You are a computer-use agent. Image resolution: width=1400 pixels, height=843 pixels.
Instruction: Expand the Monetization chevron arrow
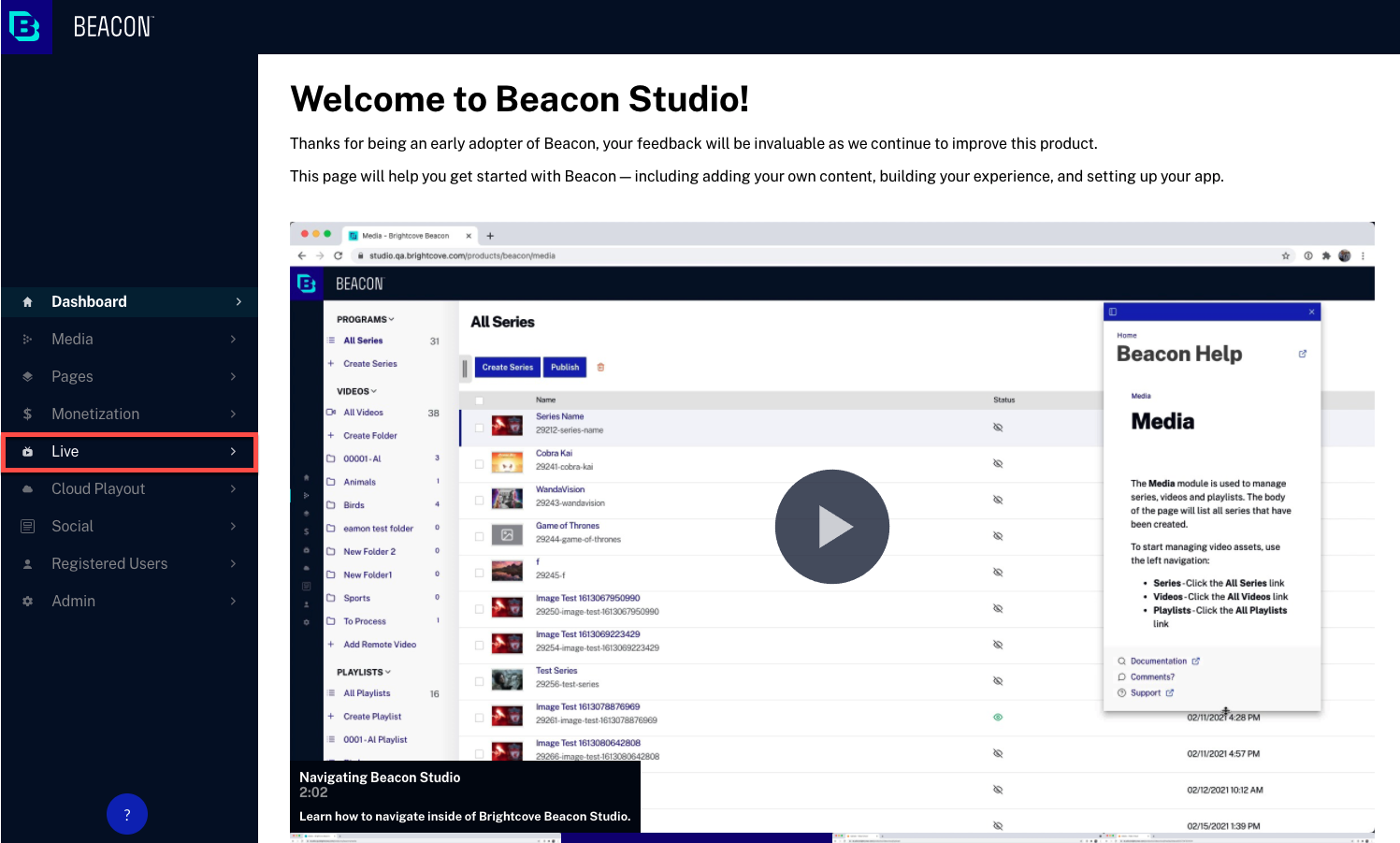pyautogui.click(x=233, y=414)
